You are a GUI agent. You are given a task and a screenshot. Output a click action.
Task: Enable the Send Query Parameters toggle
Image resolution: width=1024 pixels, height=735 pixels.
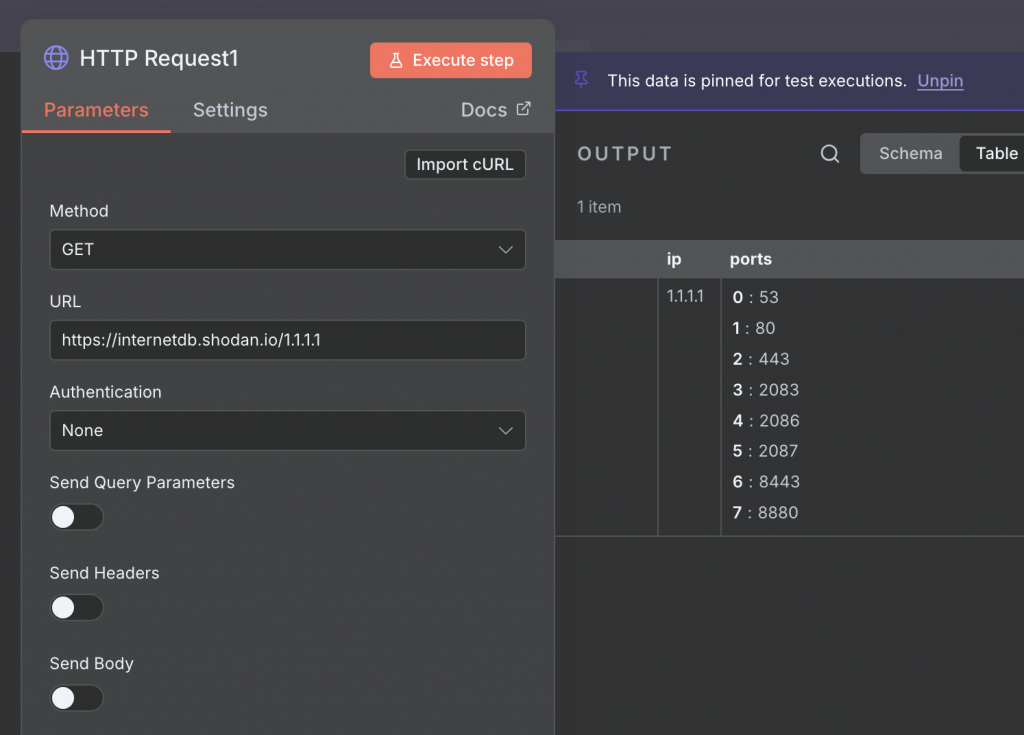(77, 517)
